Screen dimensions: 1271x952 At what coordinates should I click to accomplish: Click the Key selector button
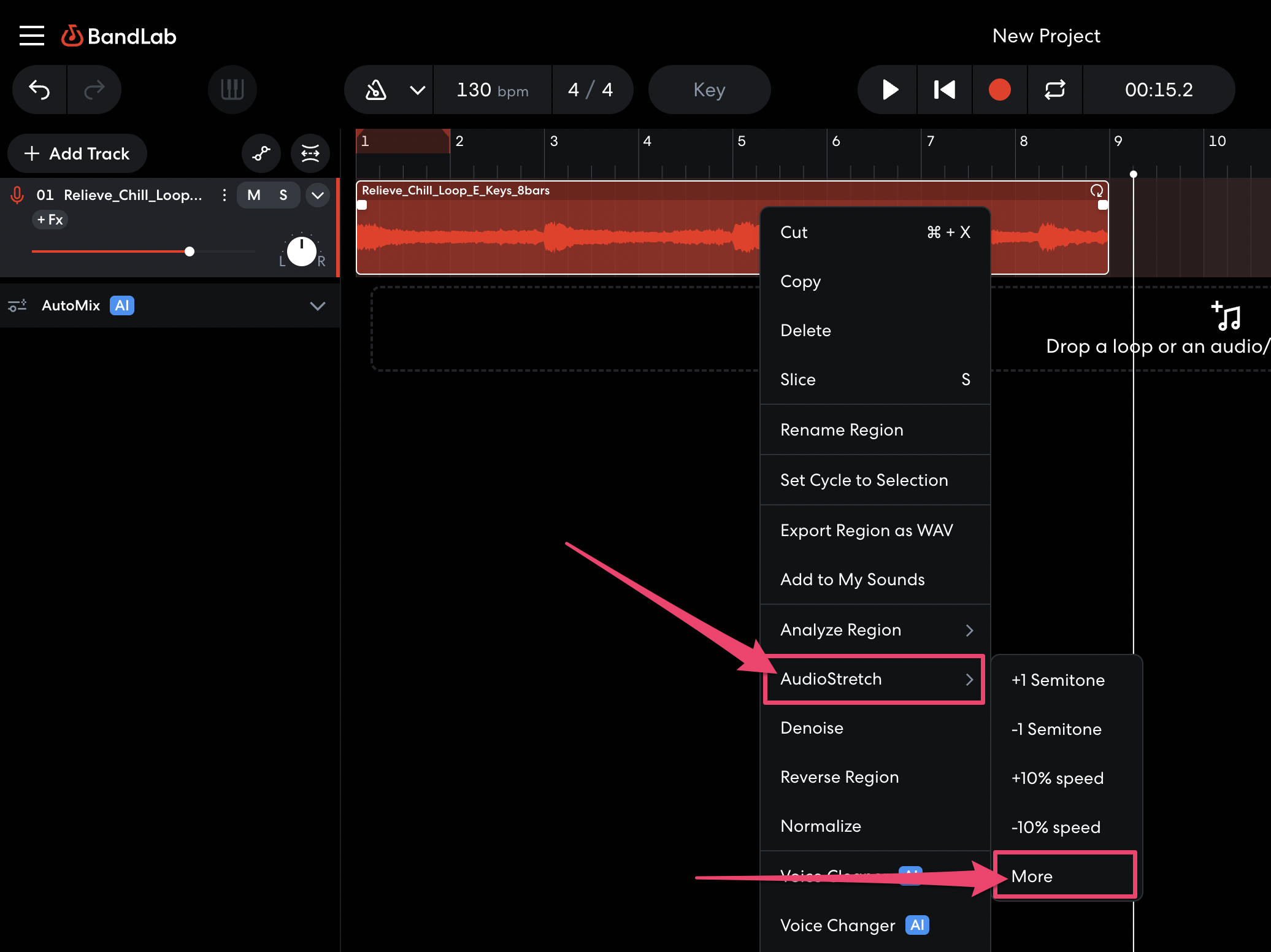709,90
